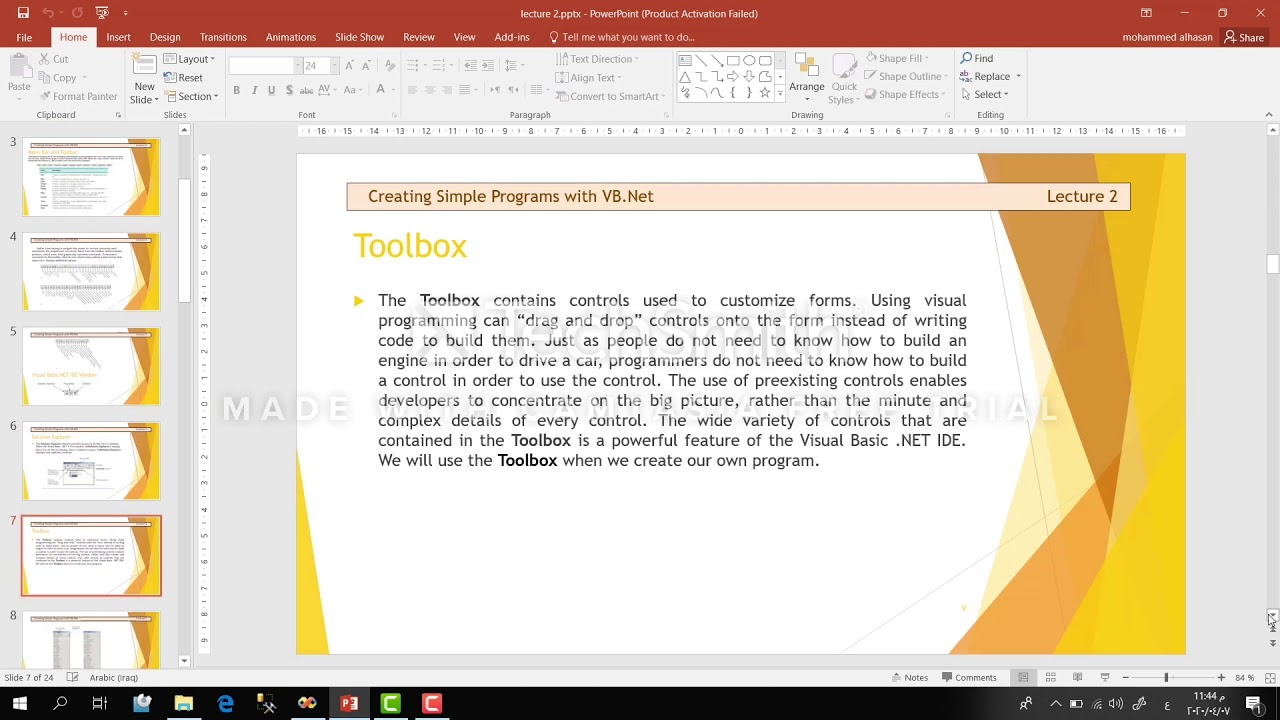Toggle Italic formatting
The image size is (1280, 720).
[254, 90]
